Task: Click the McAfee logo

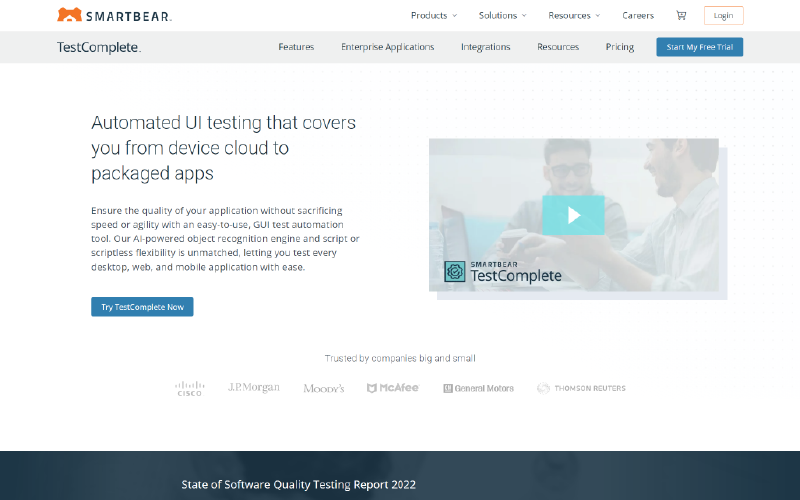Action: click(393, 388)
